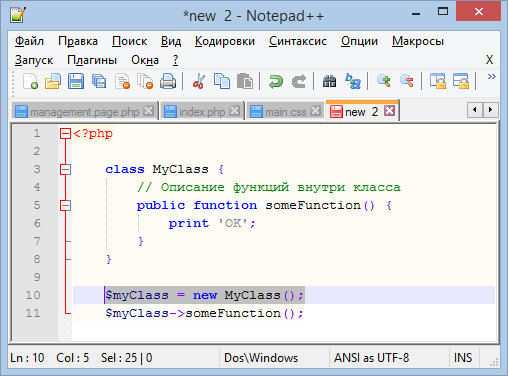508x376 pixels.
Task: Switch to index.php tab
Action: [x=202, y=112]
